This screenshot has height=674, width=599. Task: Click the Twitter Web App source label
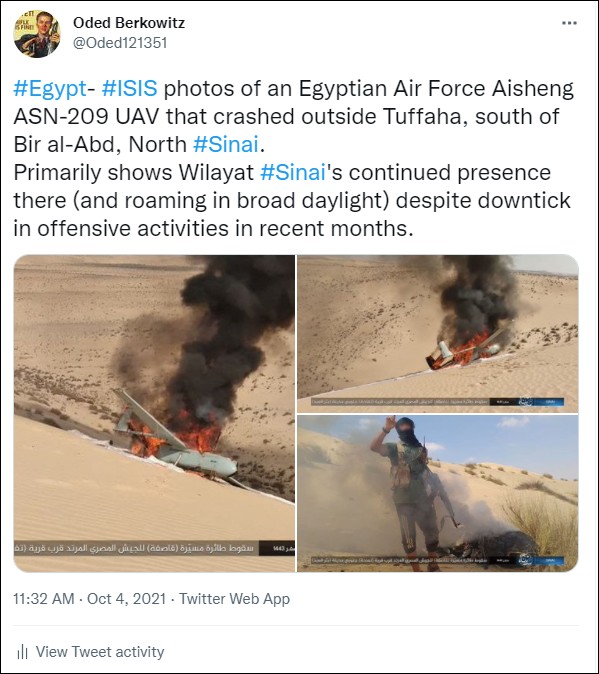pos(234,599)
